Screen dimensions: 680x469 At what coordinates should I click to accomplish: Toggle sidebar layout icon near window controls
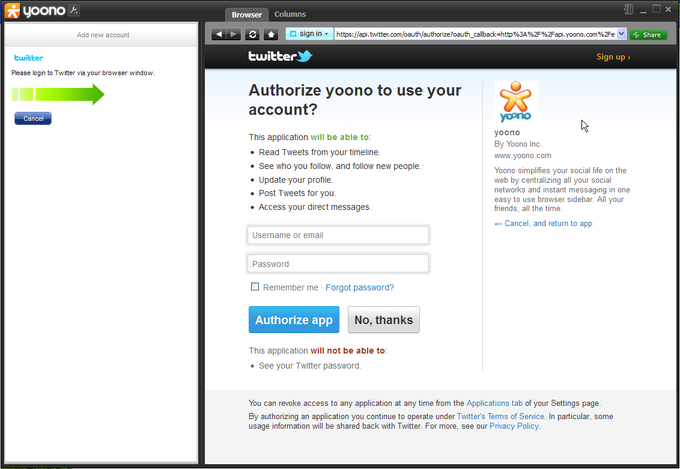pos(629,9)
